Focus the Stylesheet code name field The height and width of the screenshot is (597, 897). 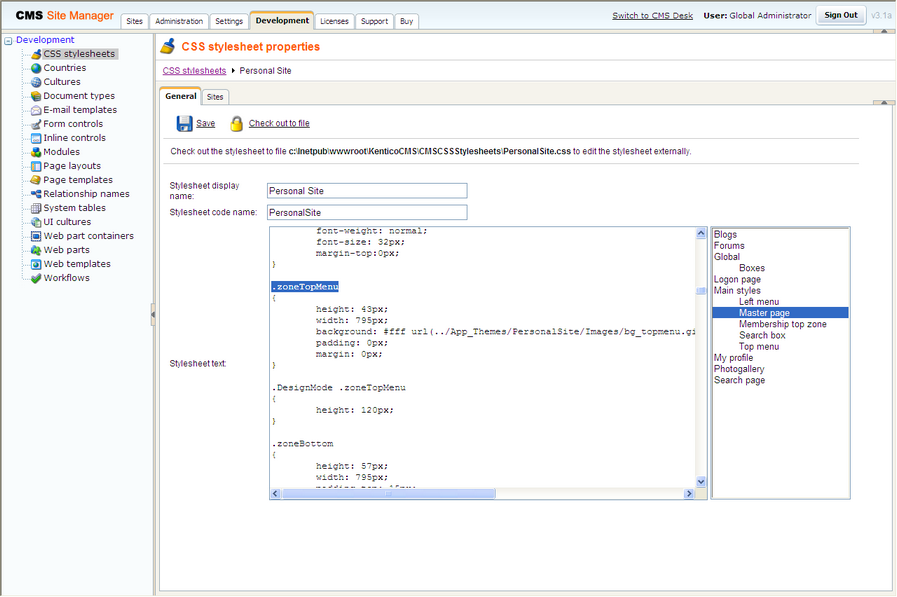click(x=367, y=213)
